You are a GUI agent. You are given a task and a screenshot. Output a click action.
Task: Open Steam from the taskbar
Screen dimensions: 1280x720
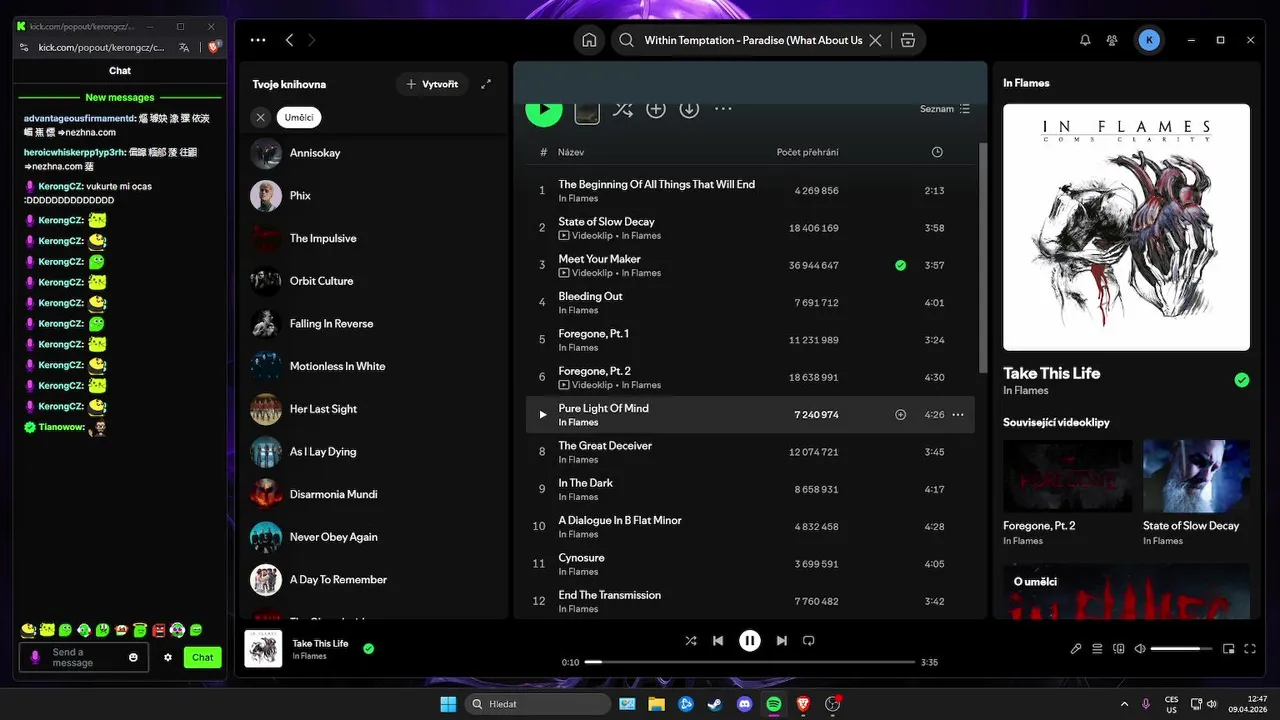pos(715,704)
